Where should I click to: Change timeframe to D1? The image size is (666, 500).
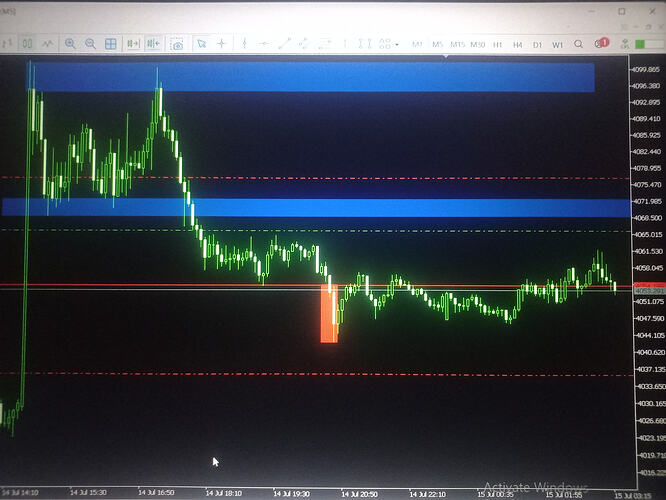(537, 44)
